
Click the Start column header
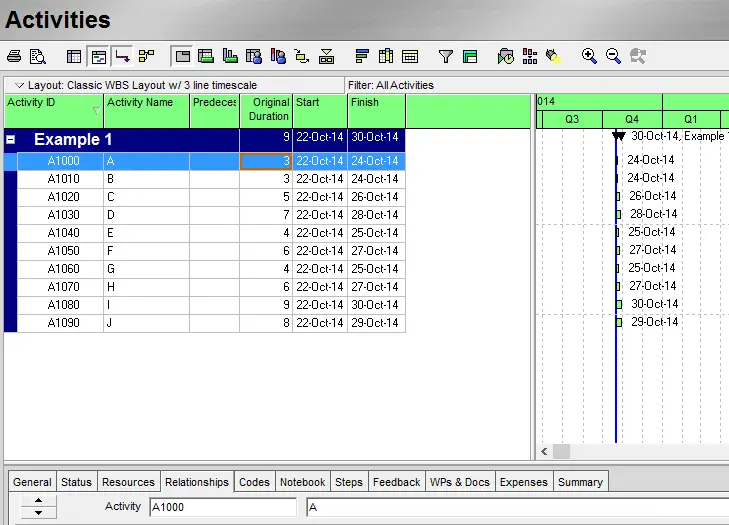pyautogui.click(x=320, y=111)
